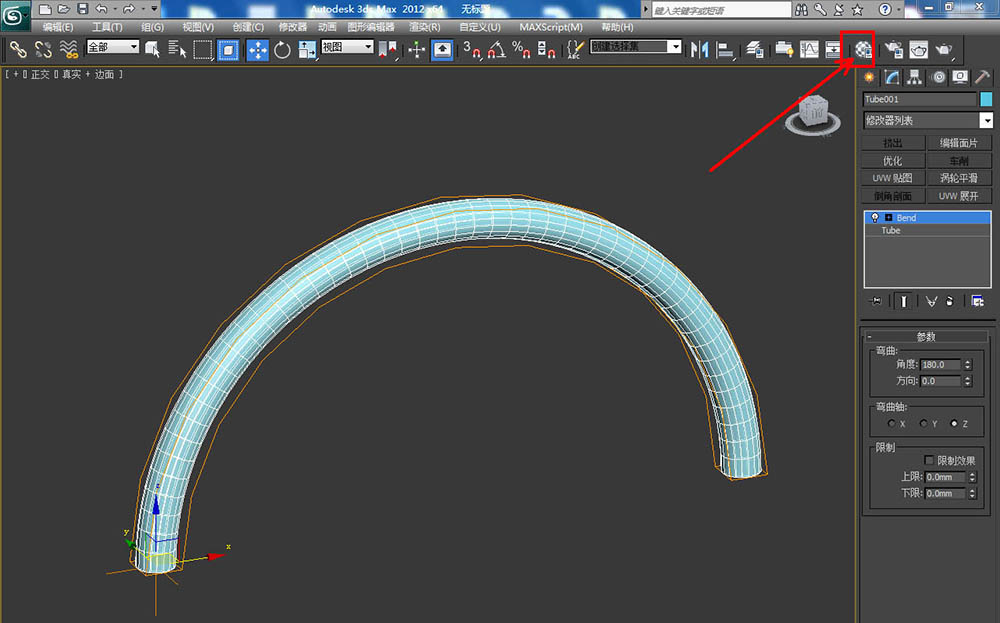The width and height of the screenshot is (1000, 623).
Task: Open the Material Editor from the toolbar
Action: click(863, 49)
